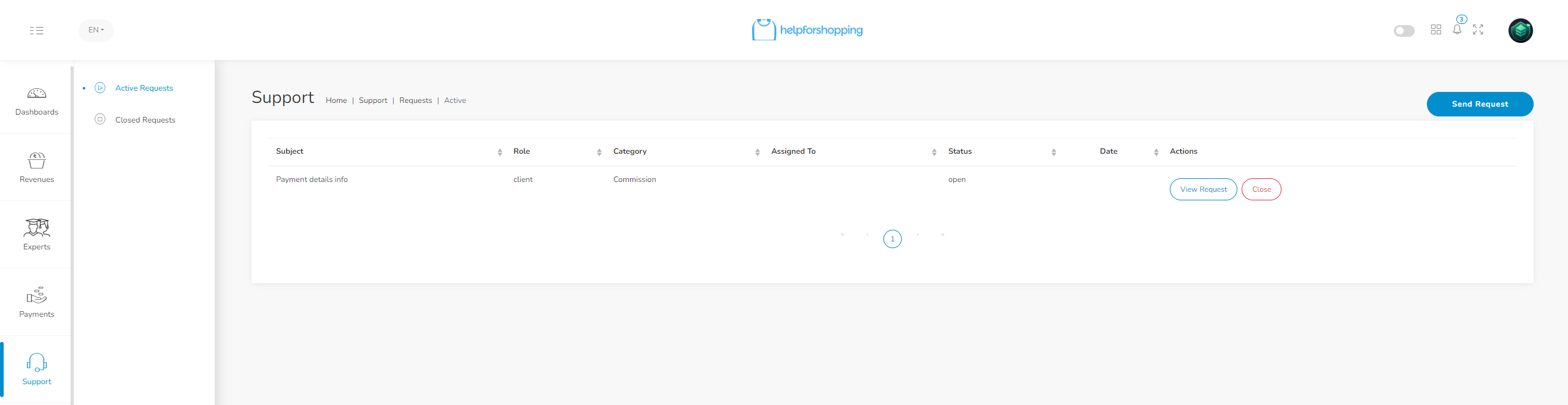1568x405 pixels.
Task: Jump to the last page with the double right arrow
Action: (x=943, y=235)
